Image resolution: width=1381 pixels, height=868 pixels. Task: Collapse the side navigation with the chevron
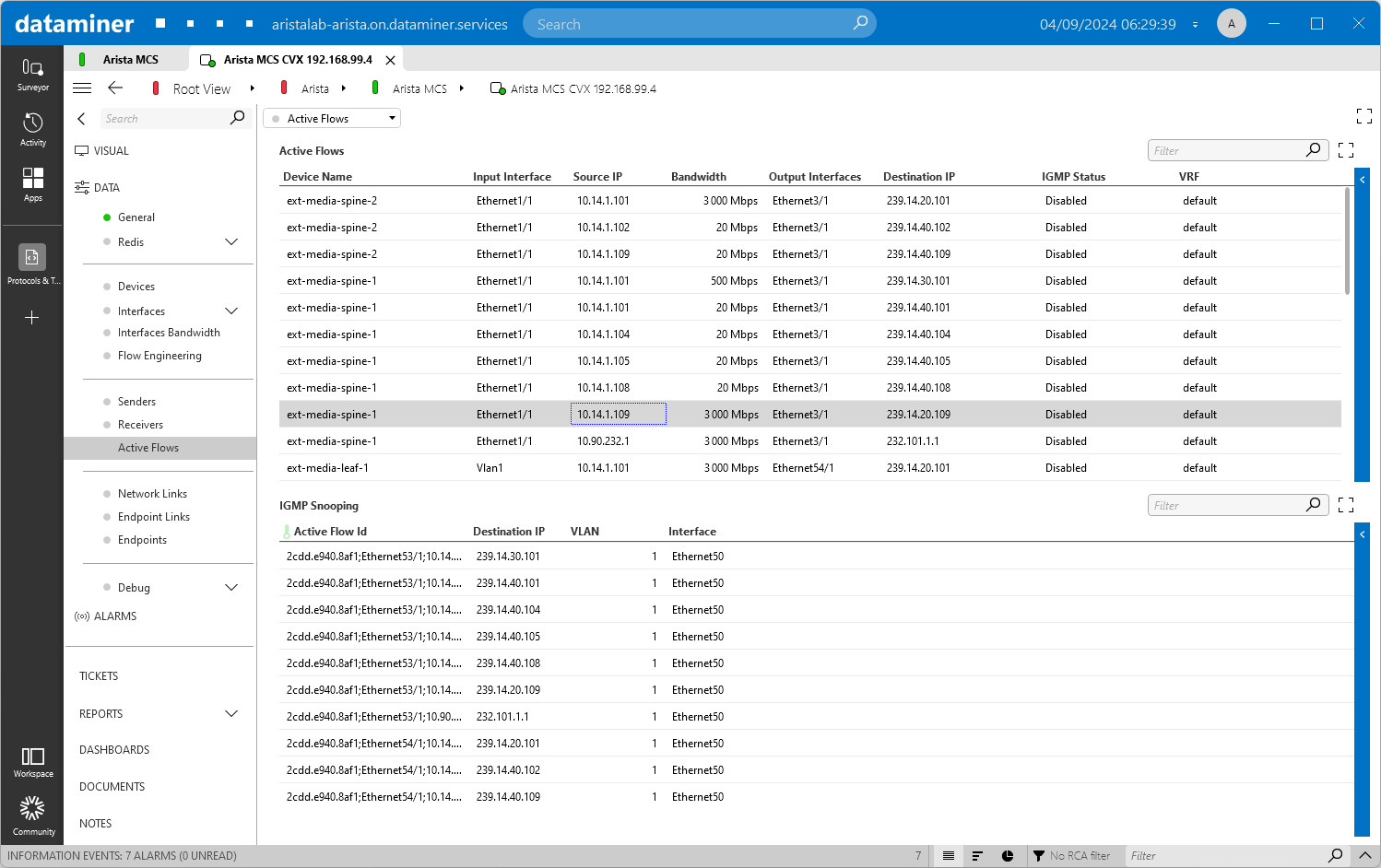(81, 118)
